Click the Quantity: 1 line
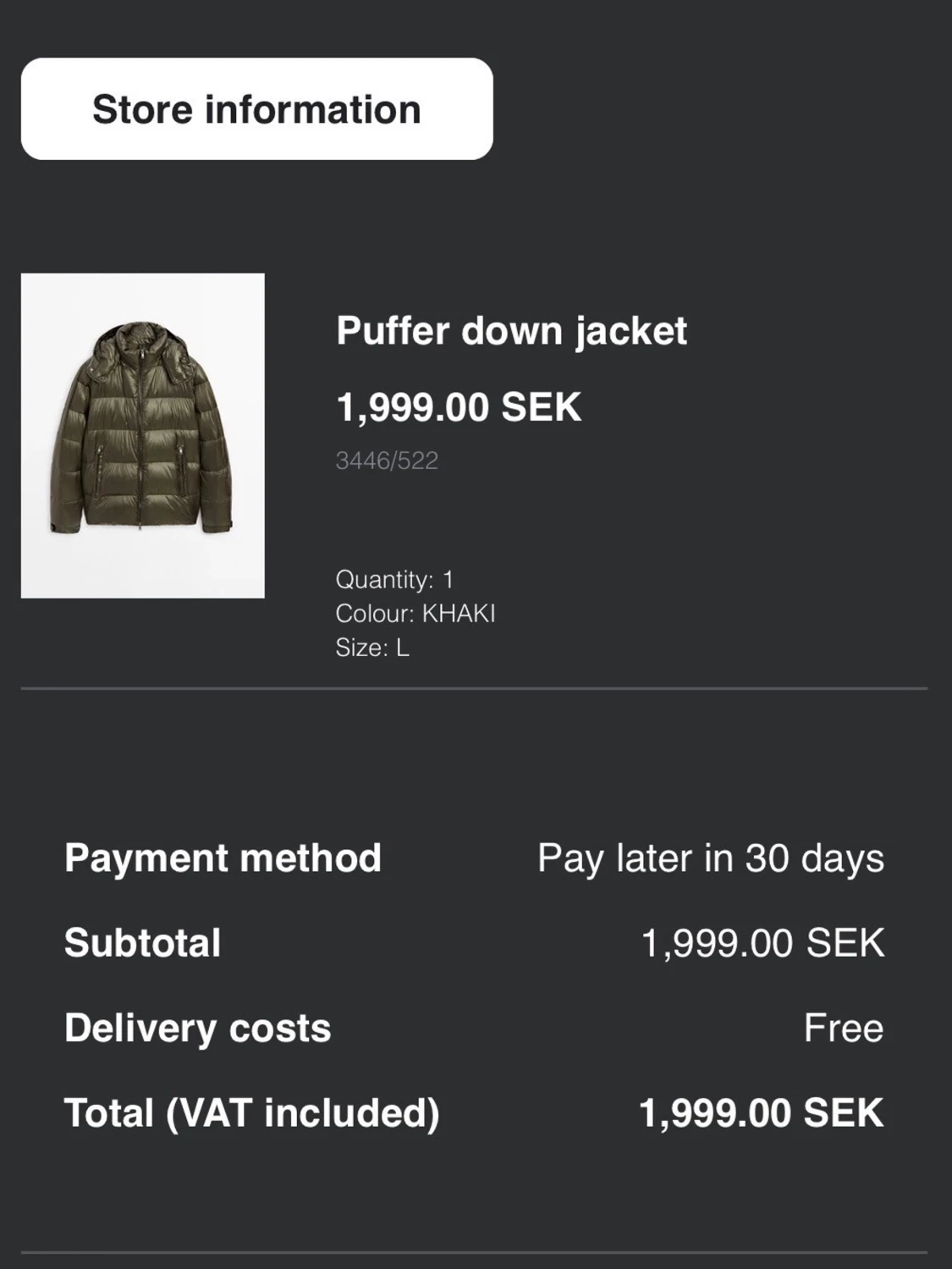Image resolution: width=952 pixels, height=1269 pixels. coord(394,580)
